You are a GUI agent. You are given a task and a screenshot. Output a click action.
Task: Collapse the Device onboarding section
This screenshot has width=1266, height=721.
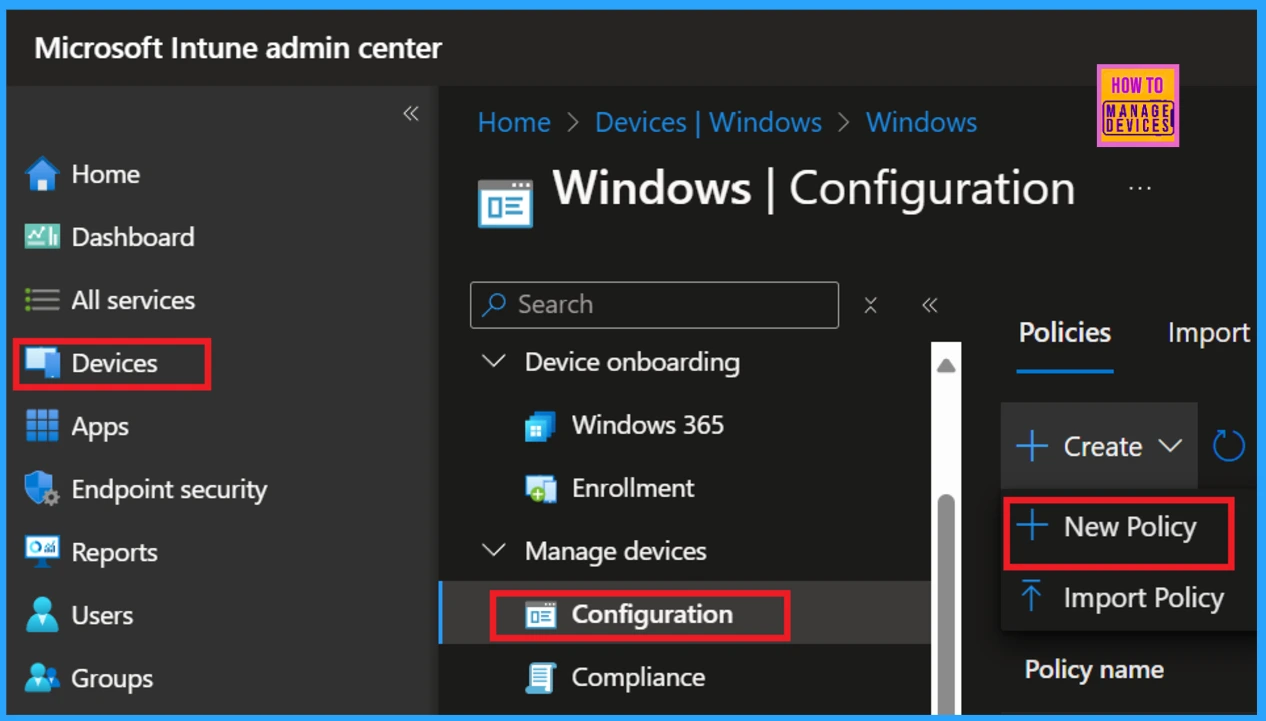[494, 361]
